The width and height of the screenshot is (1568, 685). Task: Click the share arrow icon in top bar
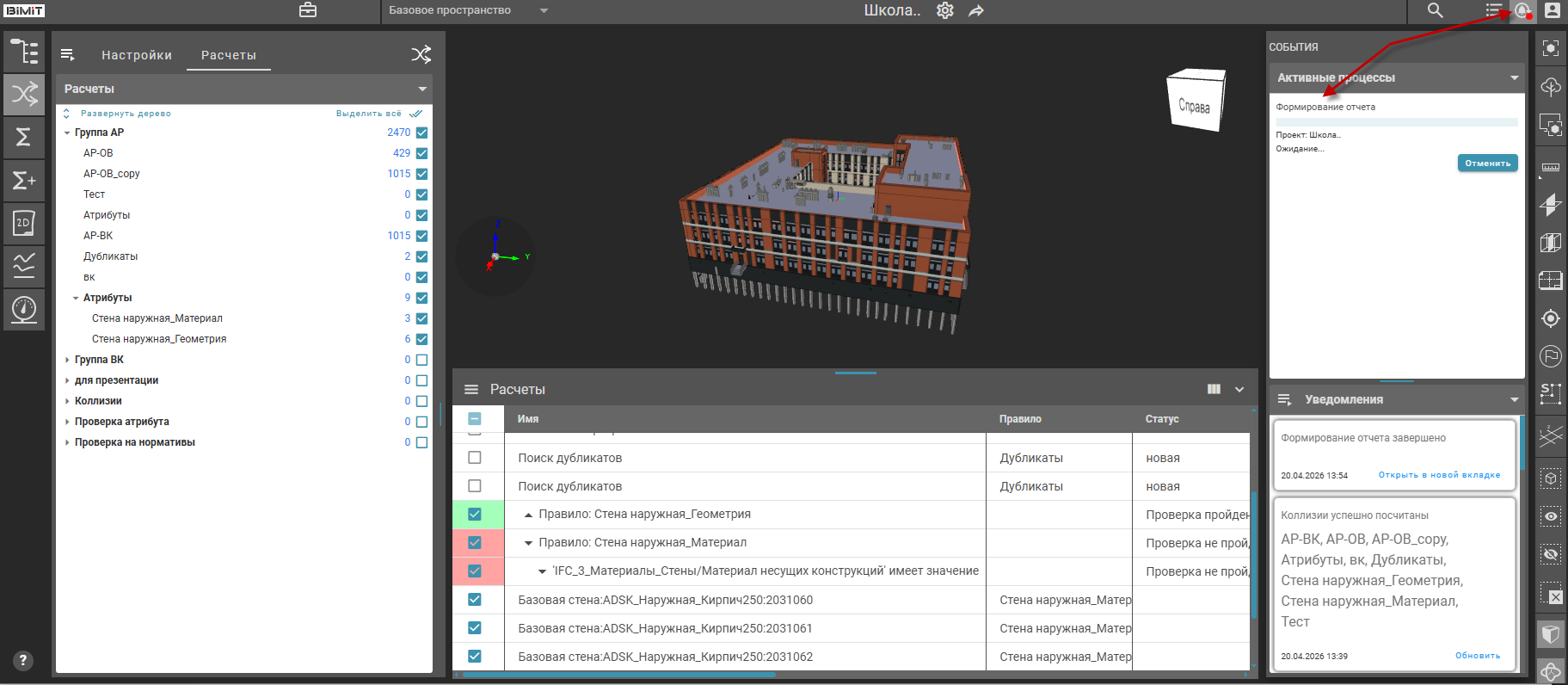976,10
